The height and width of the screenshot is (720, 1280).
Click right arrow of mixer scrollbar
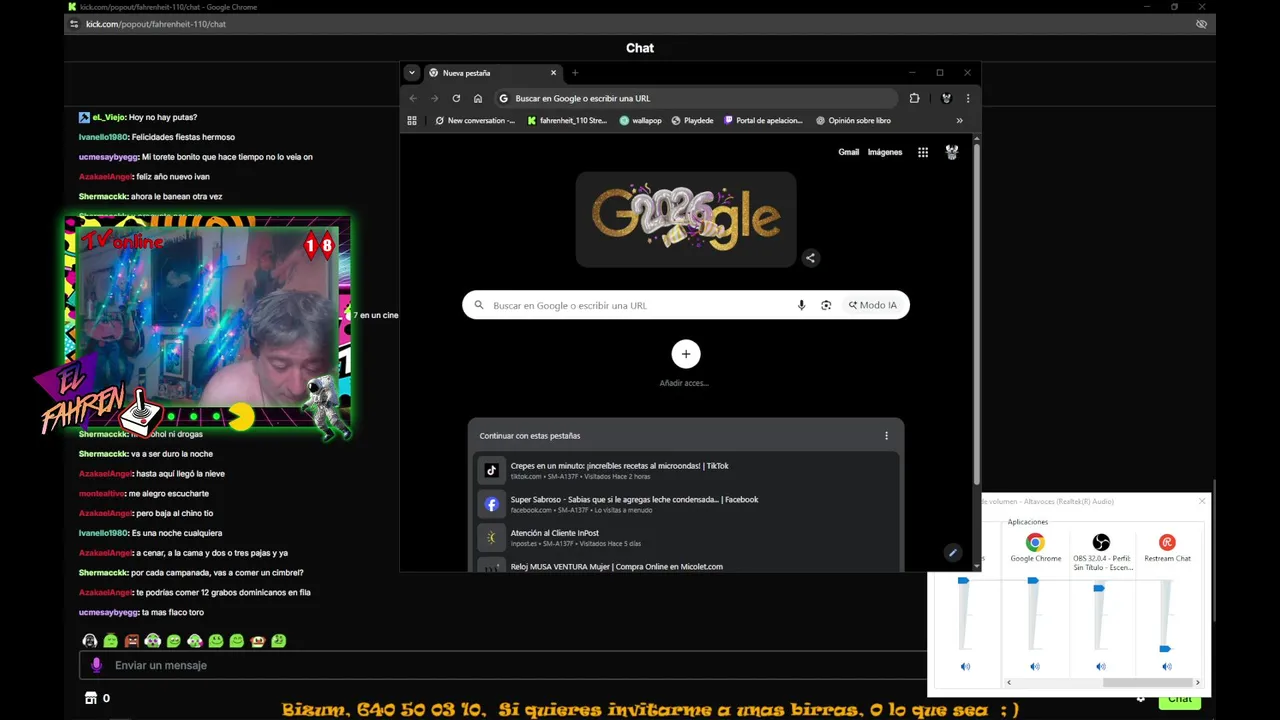[x=1197, y=682]
